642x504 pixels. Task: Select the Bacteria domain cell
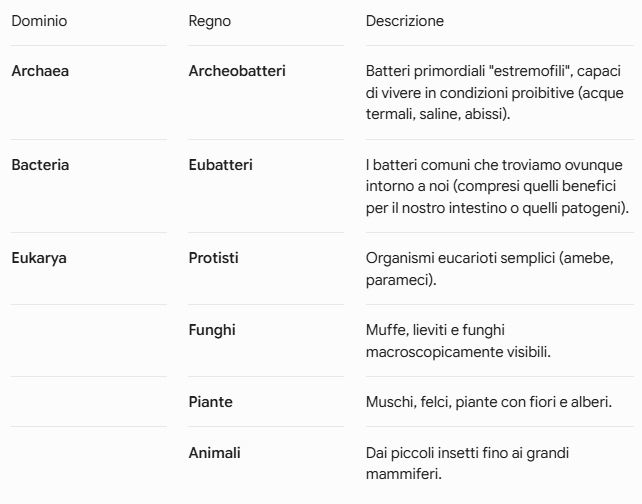click(40, 165)
